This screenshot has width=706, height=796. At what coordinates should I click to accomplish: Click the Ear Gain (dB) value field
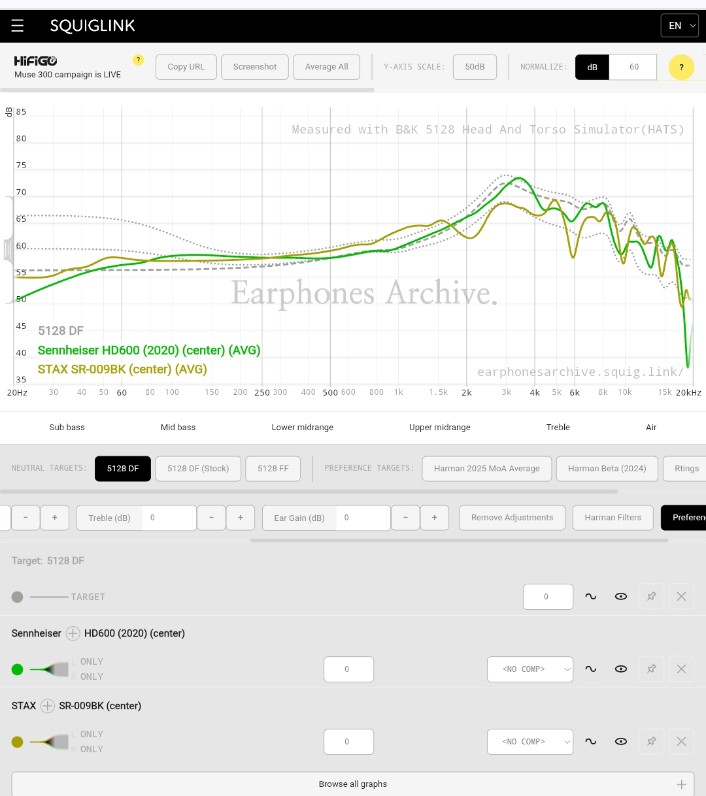tap(363, 518)
